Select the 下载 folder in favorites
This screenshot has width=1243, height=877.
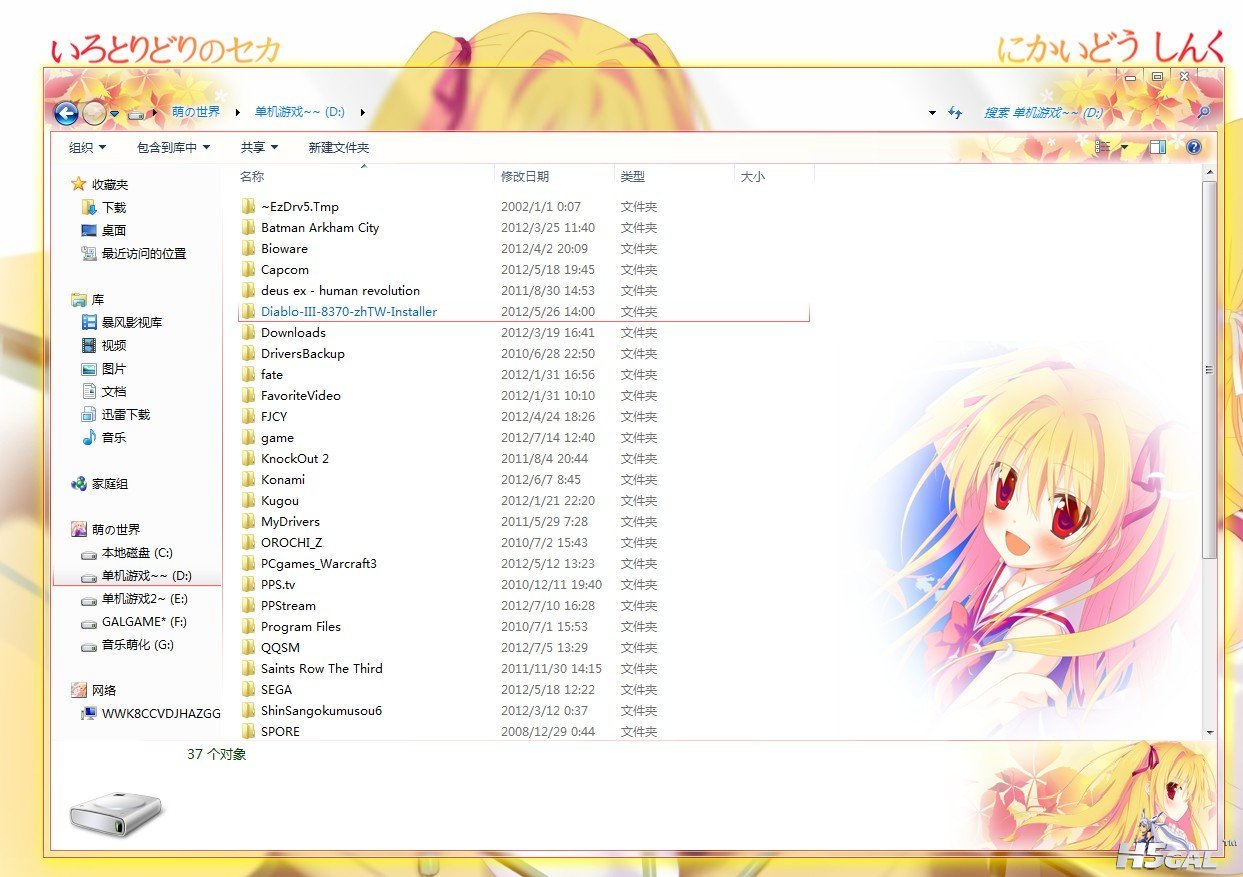(113, 207)
